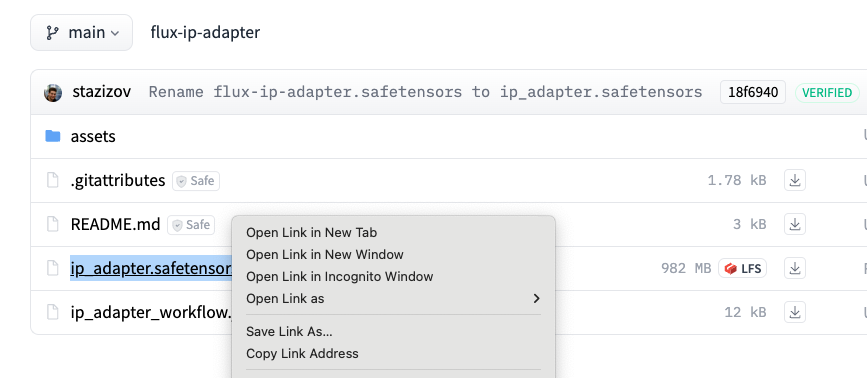867x378 pixels.
Task: Click the stazizov user avatar
Action: coord(53,92)
